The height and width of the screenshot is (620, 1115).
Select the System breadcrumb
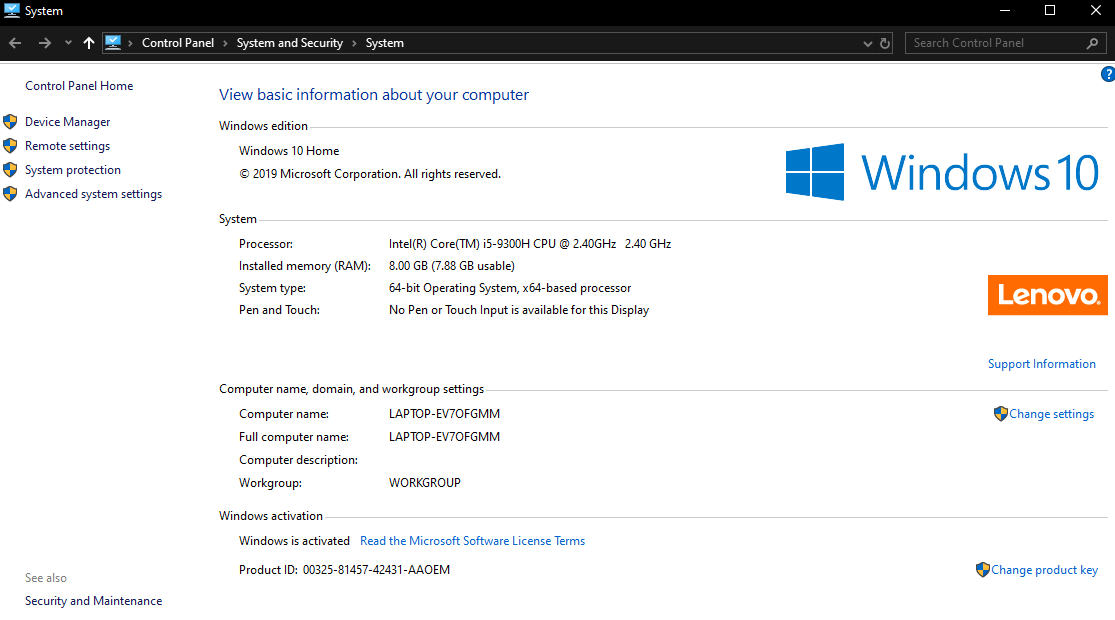coord(385,43)
